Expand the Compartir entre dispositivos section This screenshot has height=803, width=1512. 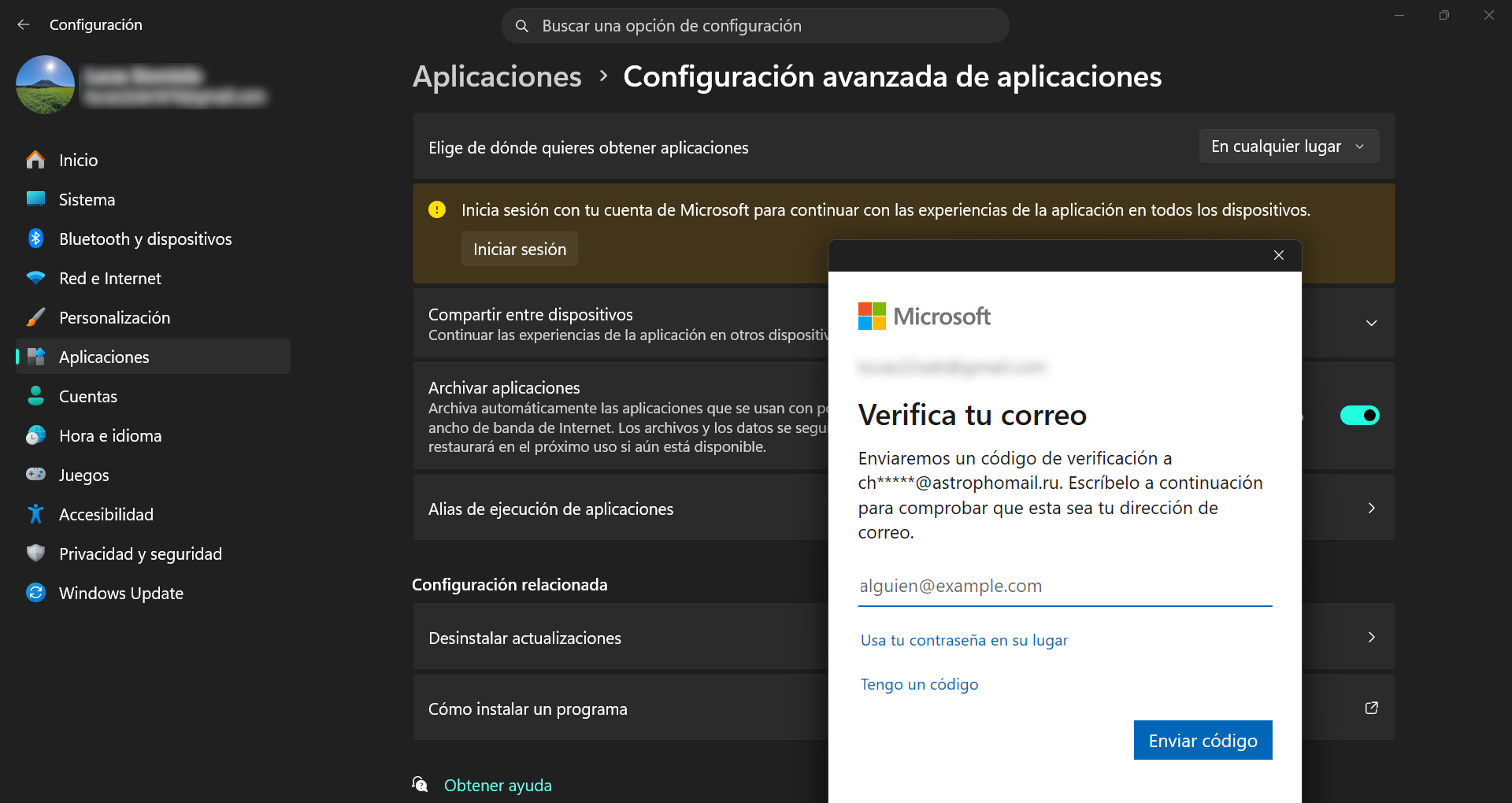point(1371,323)
